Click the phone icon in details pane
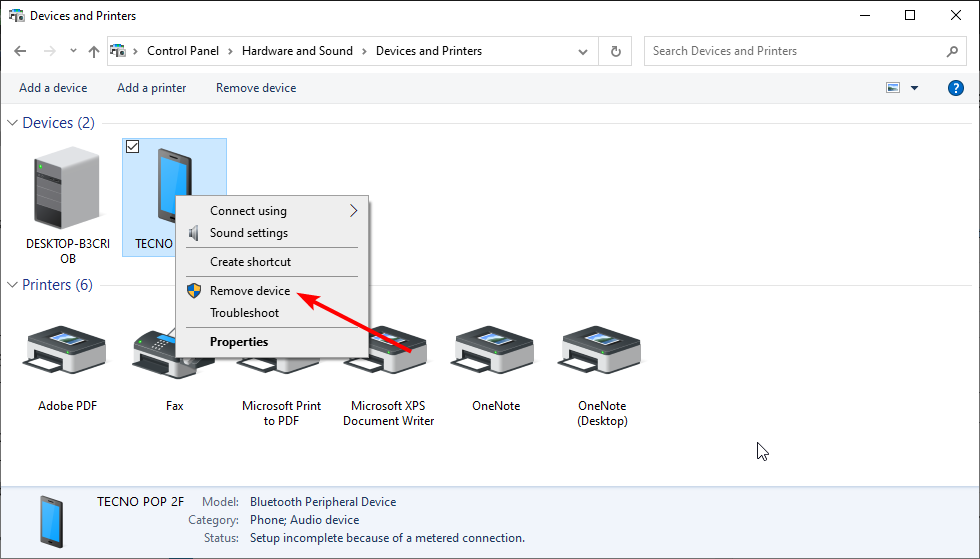The width and height of the screenshot is (980, 559). coord(51,521)
